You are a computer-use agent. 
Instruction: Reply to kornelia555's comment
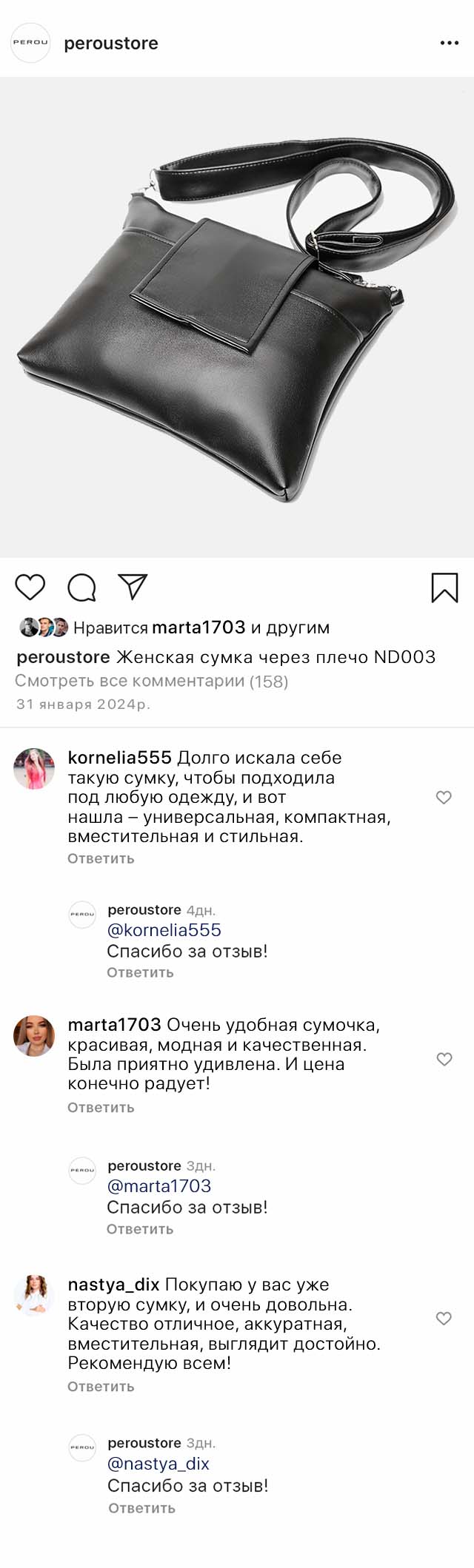[x=101, y=858]
